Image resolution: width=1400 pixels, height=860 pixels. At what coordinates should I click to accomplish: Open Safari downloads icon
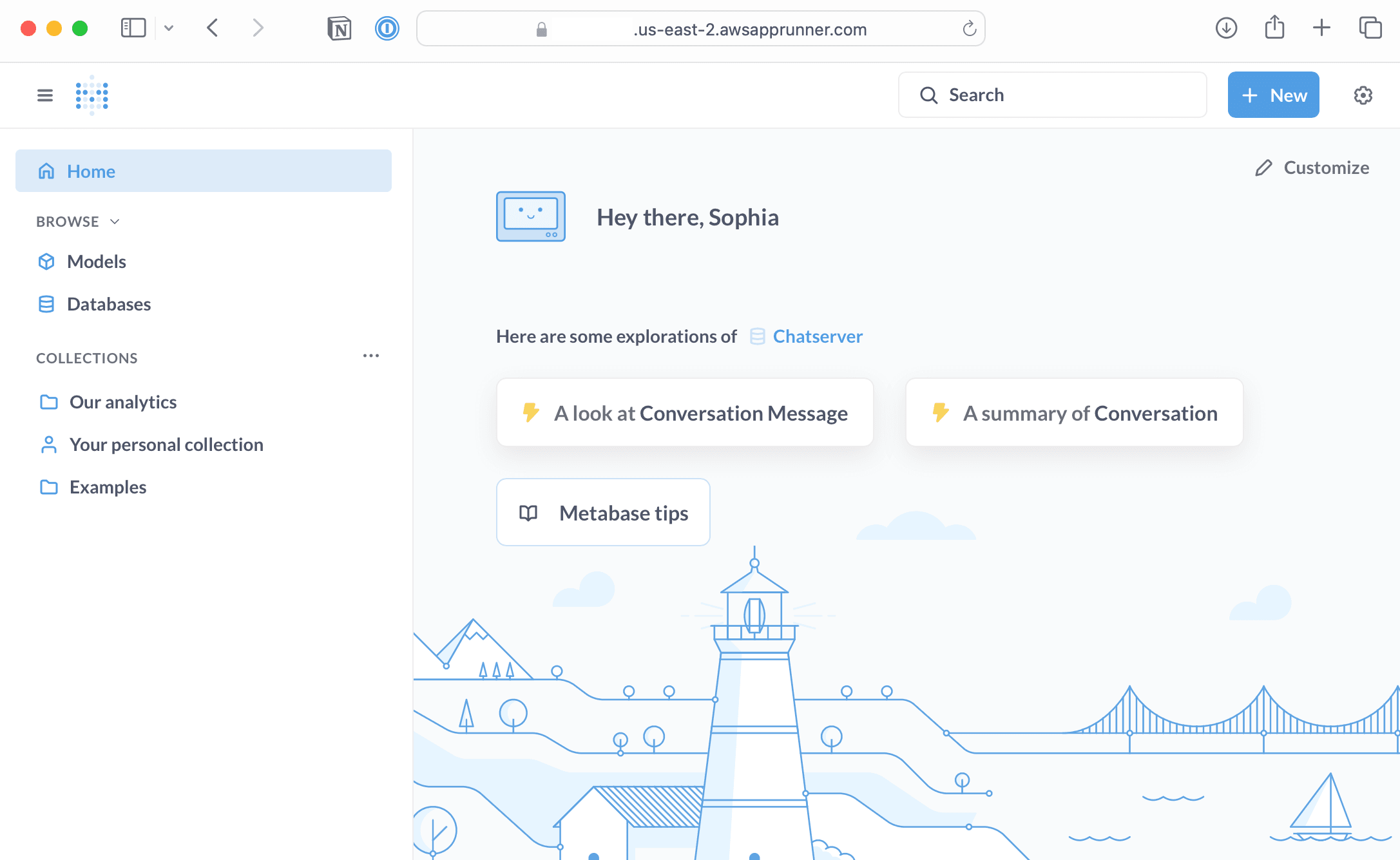tap(1226, 28)
